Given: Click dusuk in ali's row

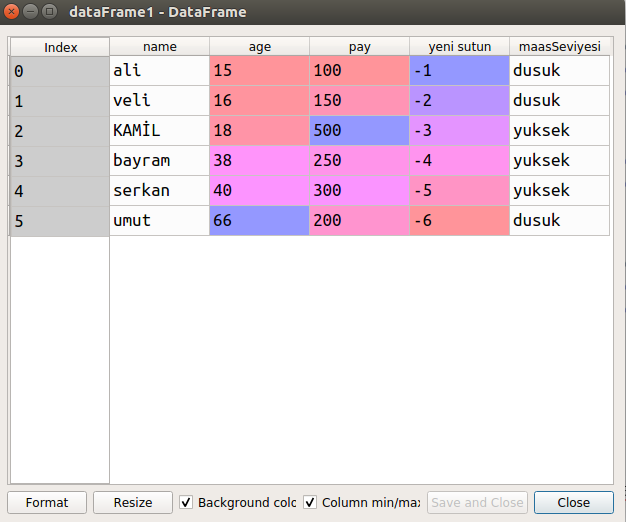Looking at the screenshot, I should (x=560, y=71).
